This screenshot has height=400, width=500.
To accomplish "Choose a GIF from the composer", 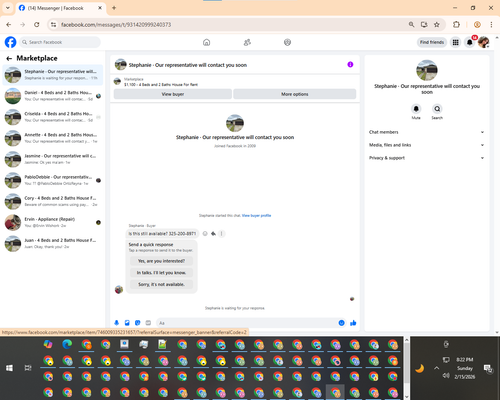I will [148, 323].
